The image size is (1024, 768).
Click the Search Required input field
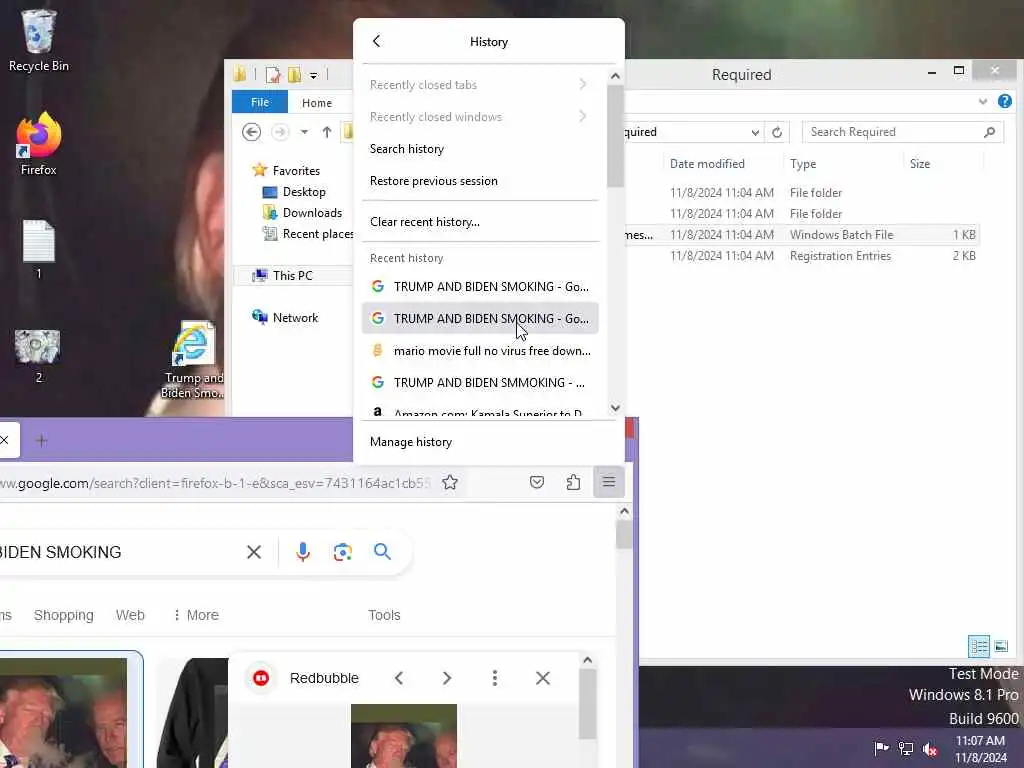[903, 132]
